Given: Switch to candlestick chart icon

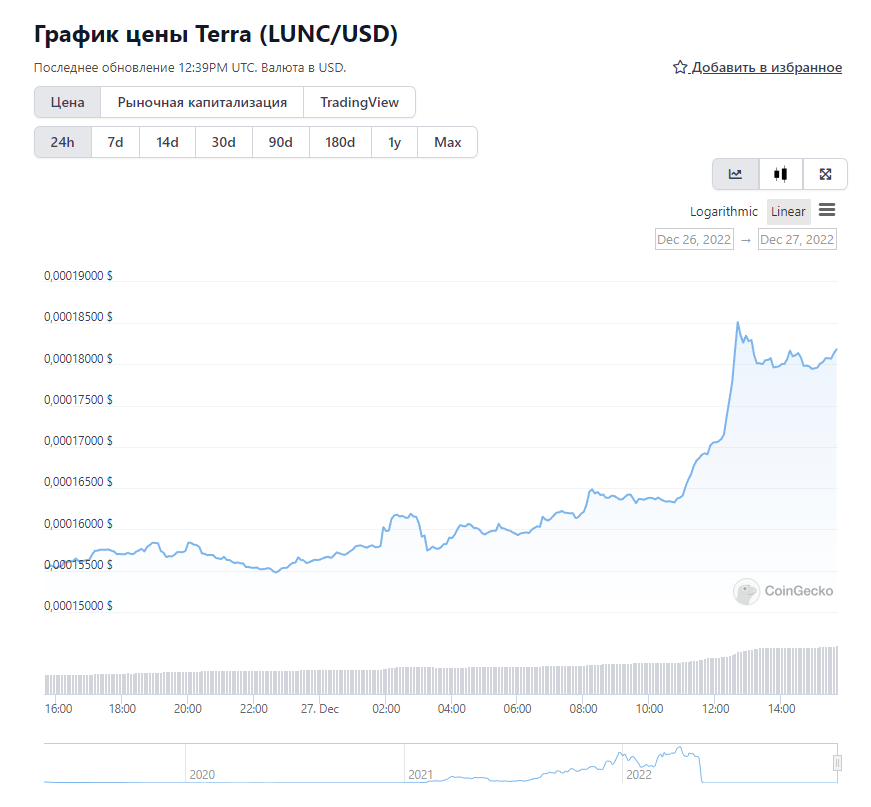Looking at the screenshot, I should pyautogui.click(x=780, y=174).
